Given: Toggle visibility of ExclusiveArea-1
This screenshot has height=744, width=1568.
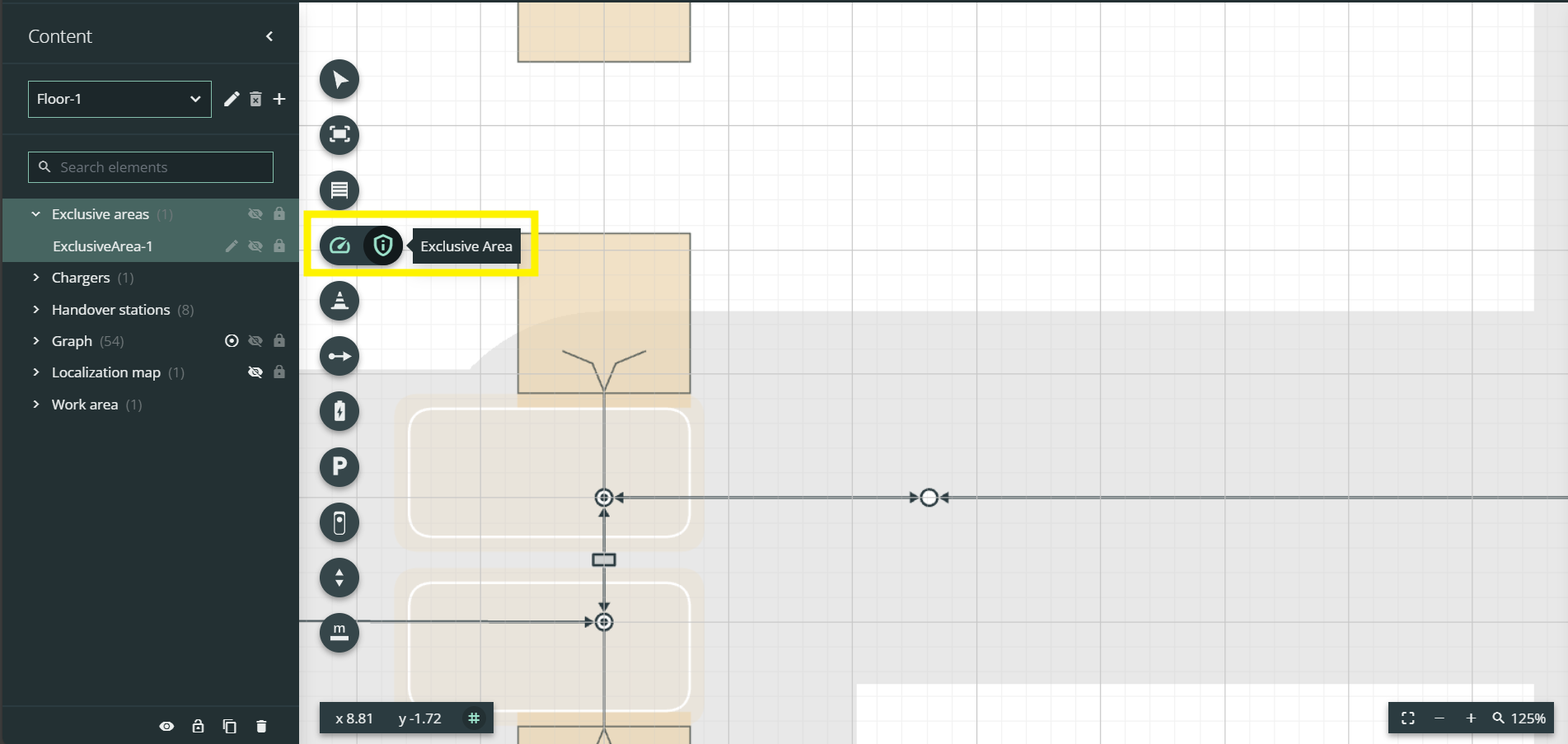Looking at the screenshot, I should [x=255, y=246].
